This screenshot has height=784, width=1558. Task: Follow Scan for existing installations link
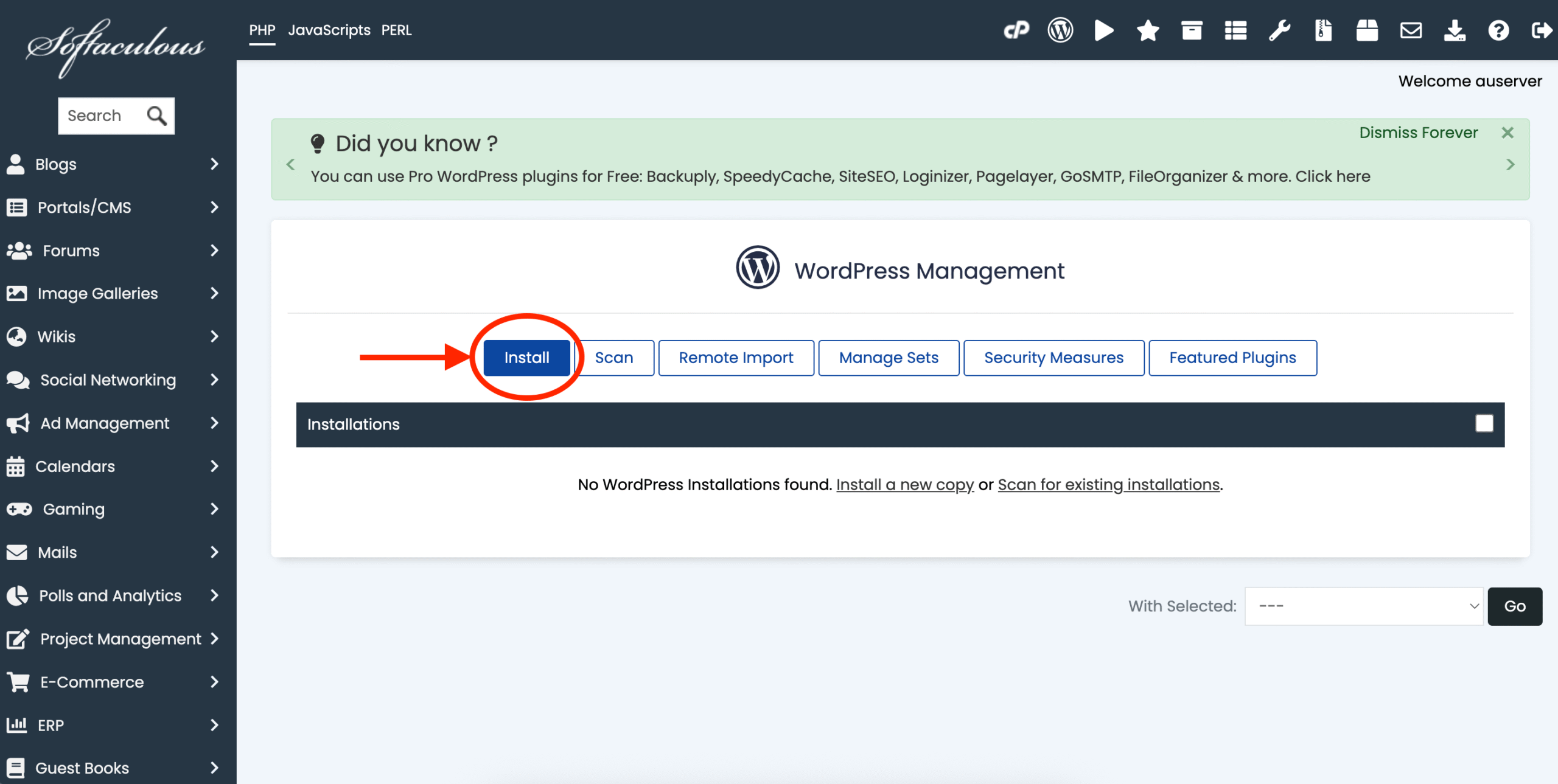[x=1109, y=485]
